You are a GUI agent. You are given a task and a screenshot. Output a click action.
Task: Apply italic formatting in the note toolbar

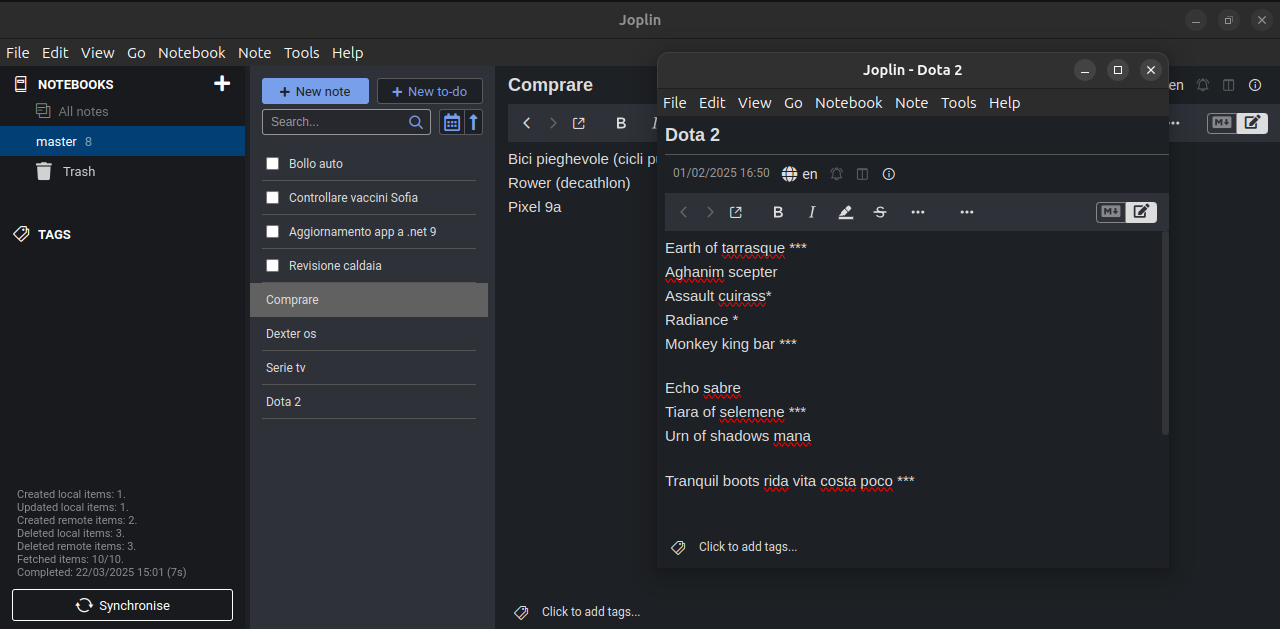click(811, 212)
